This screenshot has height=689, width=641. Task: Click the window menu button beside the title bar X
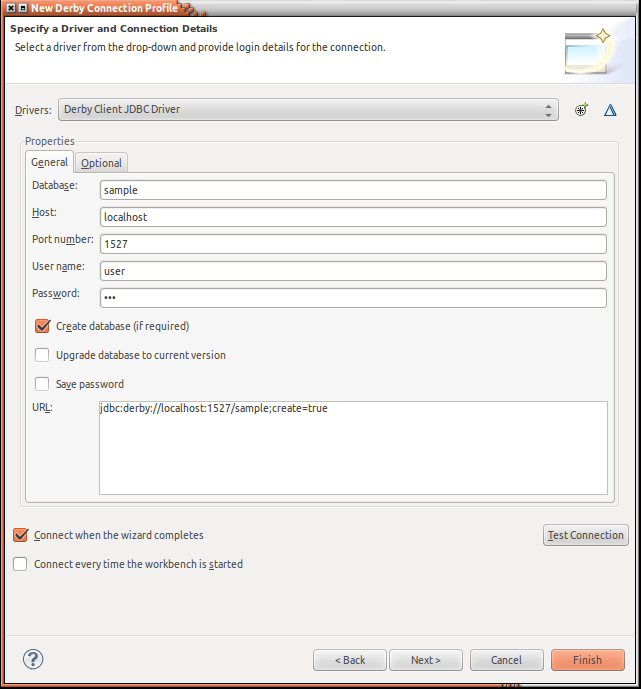(23, 8)
